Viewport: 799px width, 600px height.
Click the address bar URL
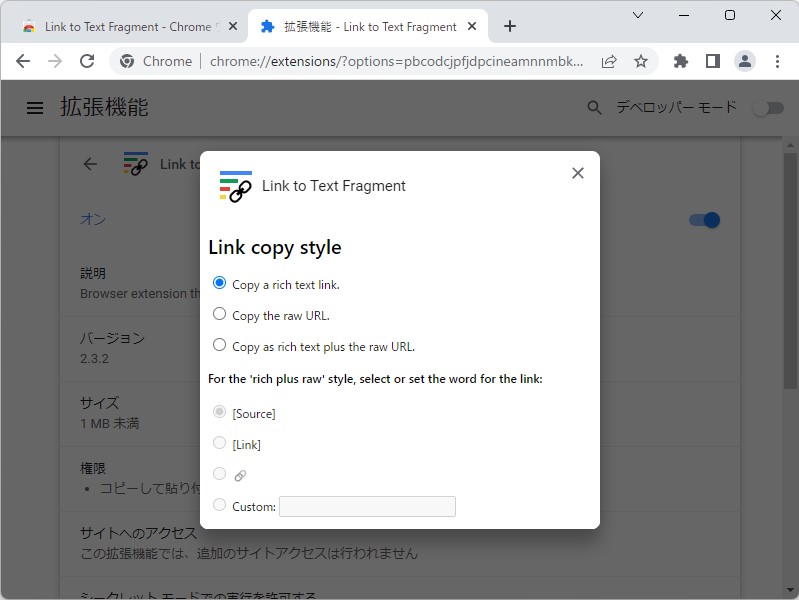tap(396, 62)
